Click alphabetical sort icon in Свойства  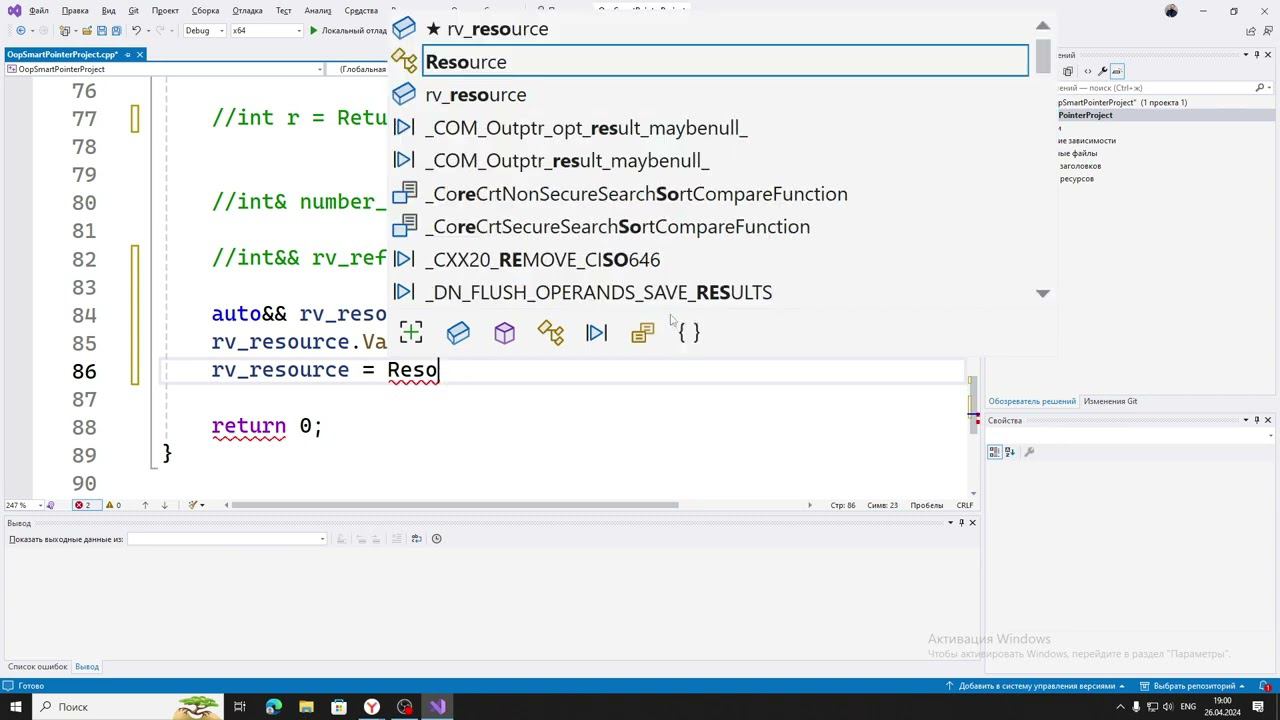click(1010, 452)
